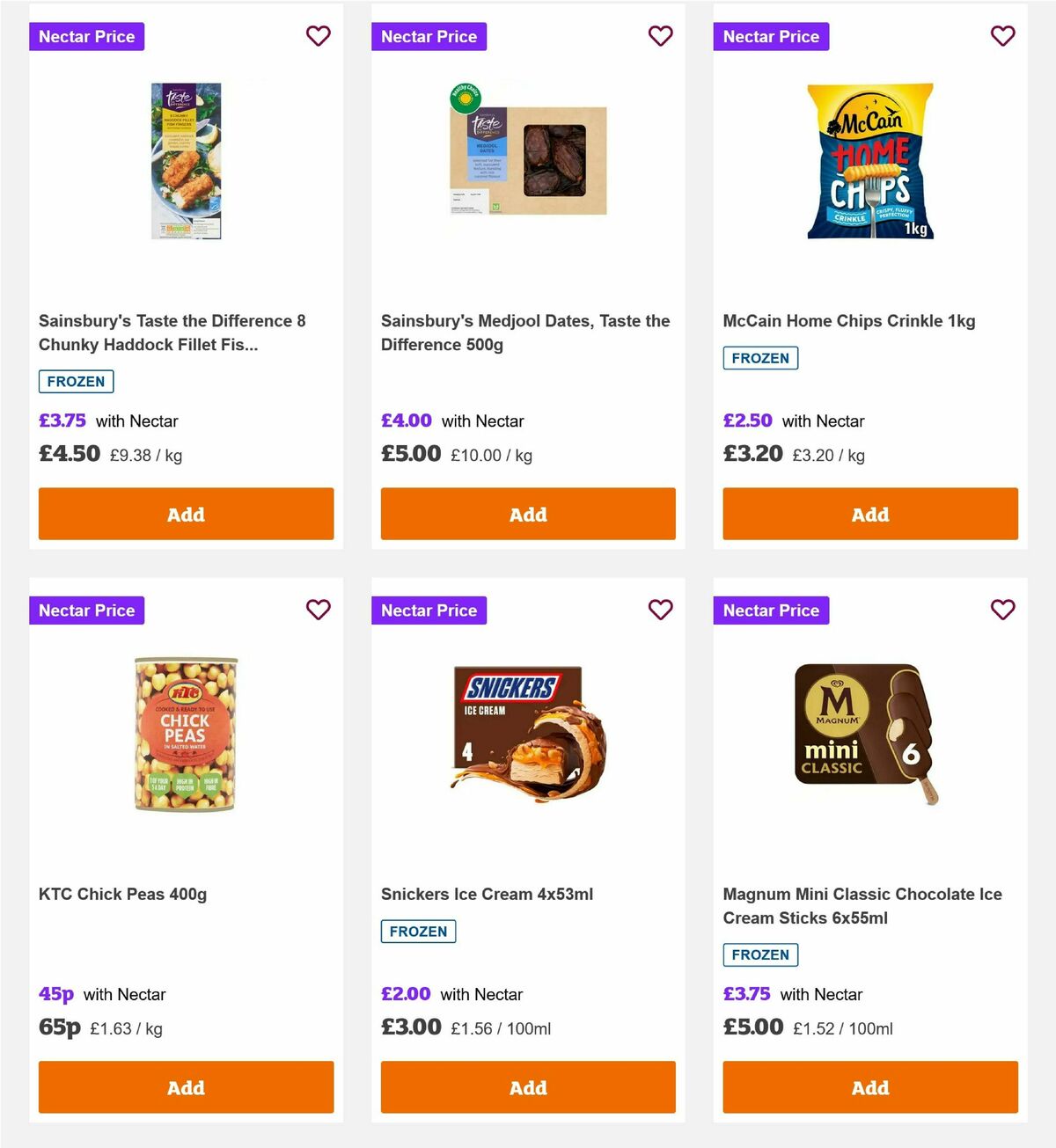The height and width of the screenshot is (1148, 1056).
Task: Click the Chick Peas product image
Action: 186,737
